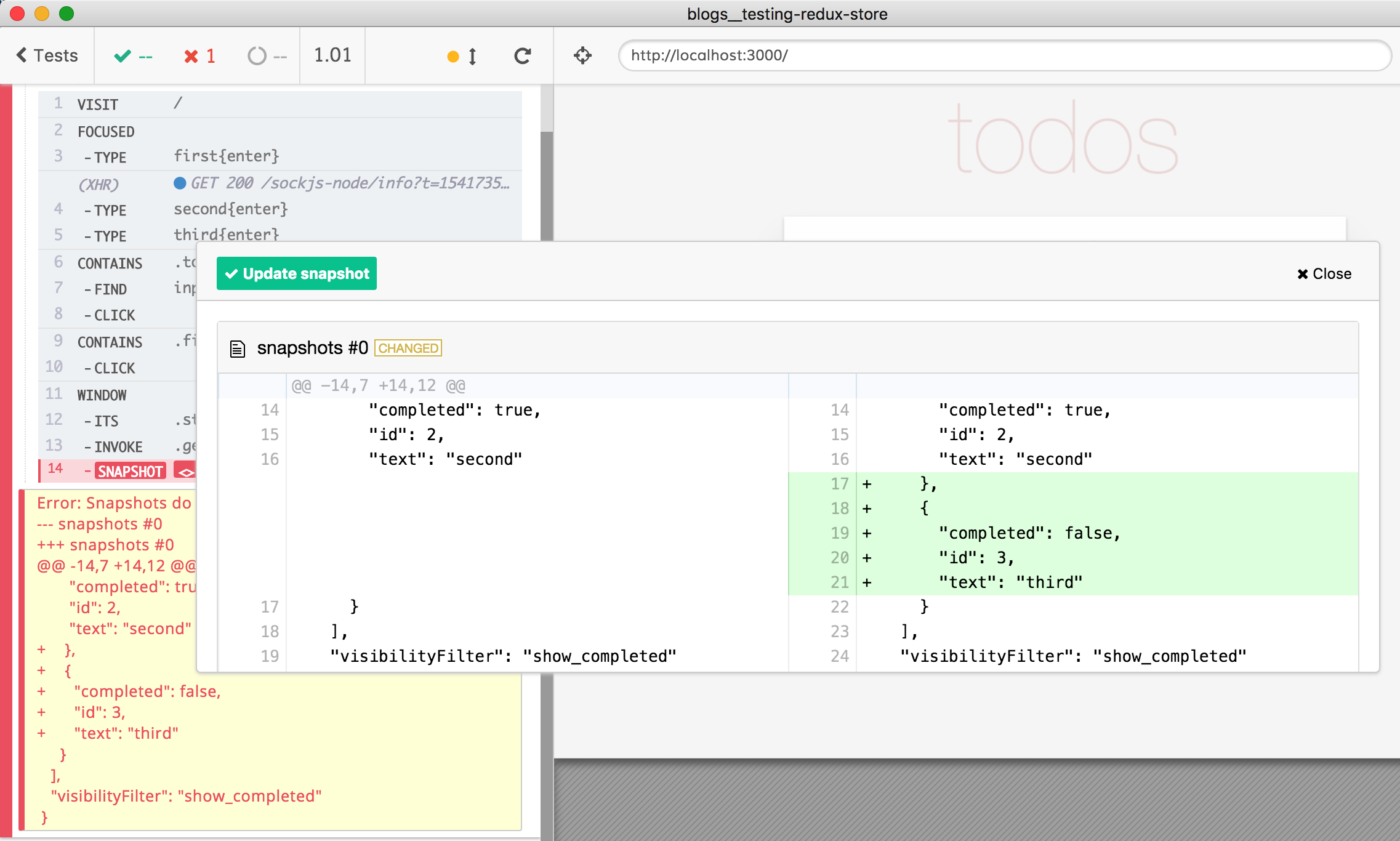Open the selector playground crosshair
The image size is (1400, 841).
582,56
